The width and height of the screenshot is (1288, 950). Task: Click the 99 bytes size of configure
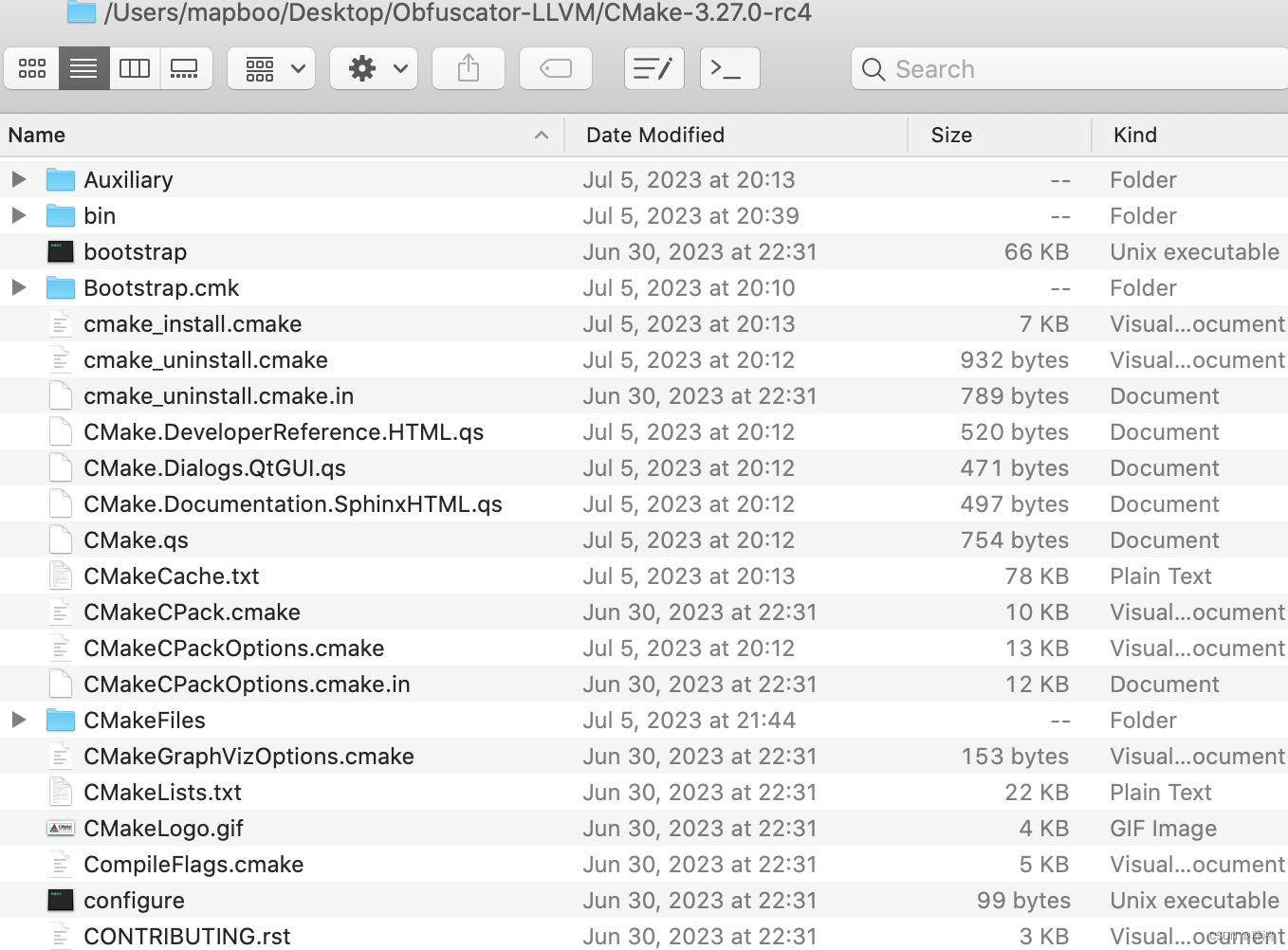tap(1023, 900)
